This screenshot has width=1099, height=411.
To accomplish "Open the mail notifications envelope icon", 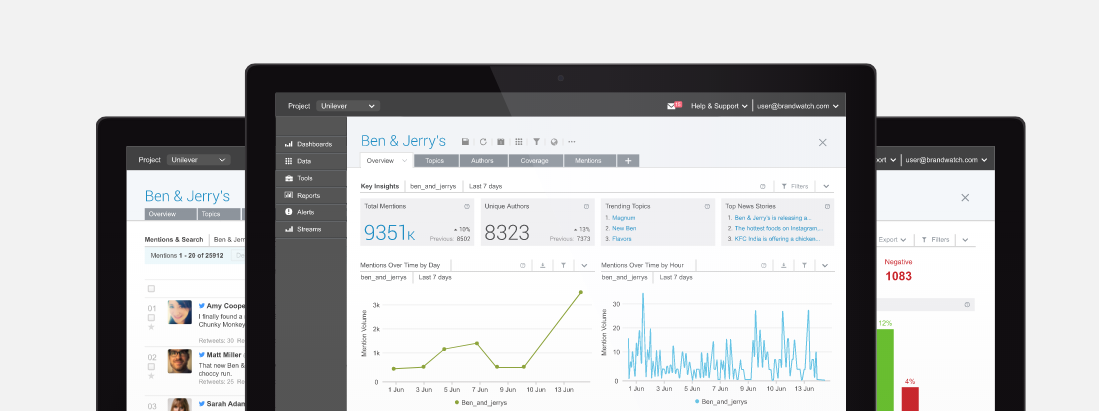I will 673,106.
